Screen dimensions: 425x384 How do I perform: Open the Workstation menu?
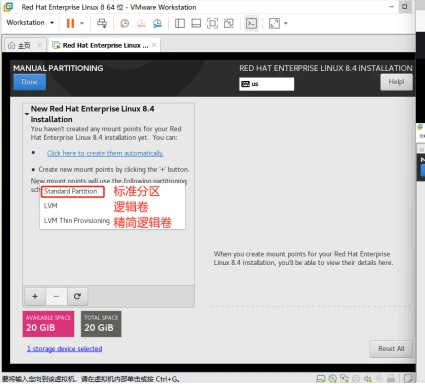pyautogui.click(x=30, y=23)
